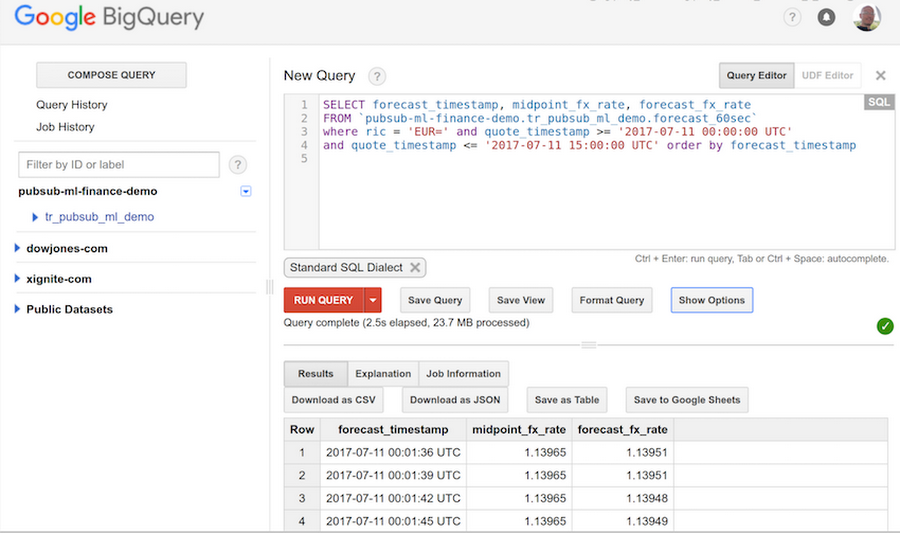Expand the Public Datasets section

click(x=17, y=309)
